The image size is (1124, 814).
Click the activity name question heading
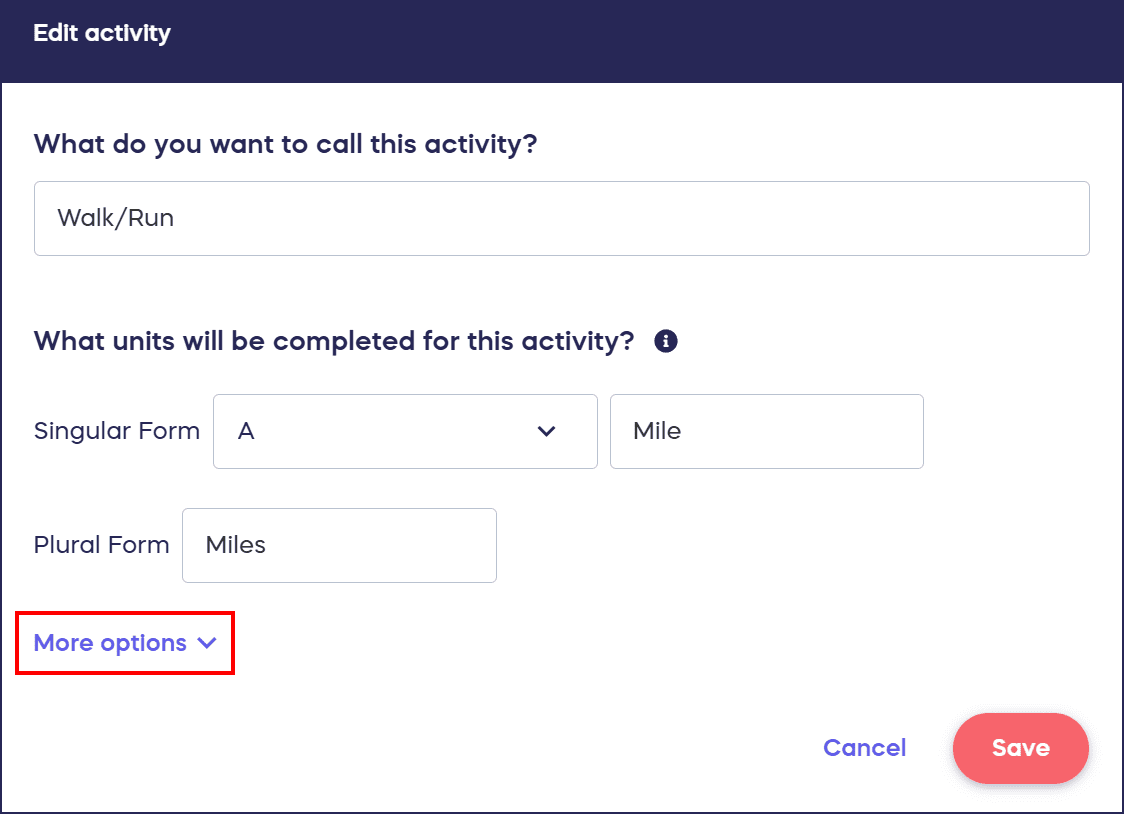[x=286, y=144]
